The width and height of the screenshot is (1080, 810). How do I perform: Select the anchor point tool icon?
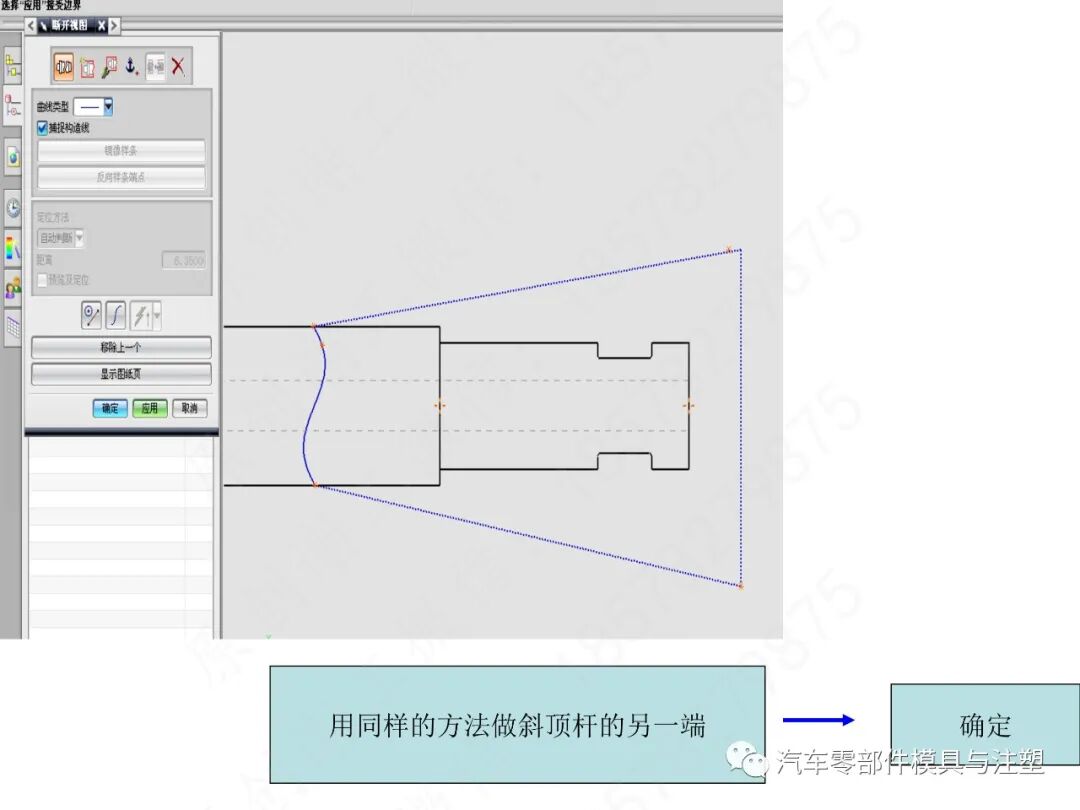[131, 66]
